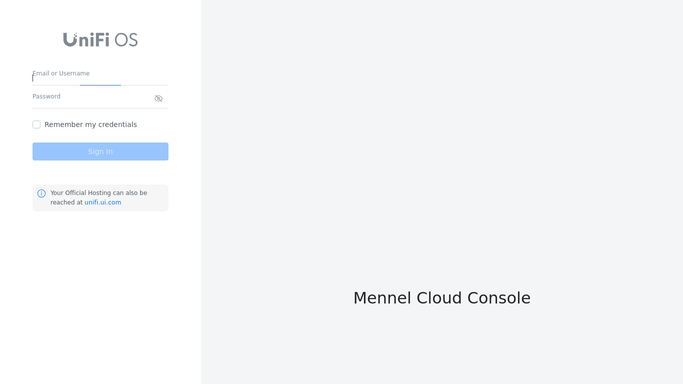Image resolution: width=683 pixels, height=384 pixels.
Task: Enable Remember my credentials checkbox
Action: click(37, 125)
